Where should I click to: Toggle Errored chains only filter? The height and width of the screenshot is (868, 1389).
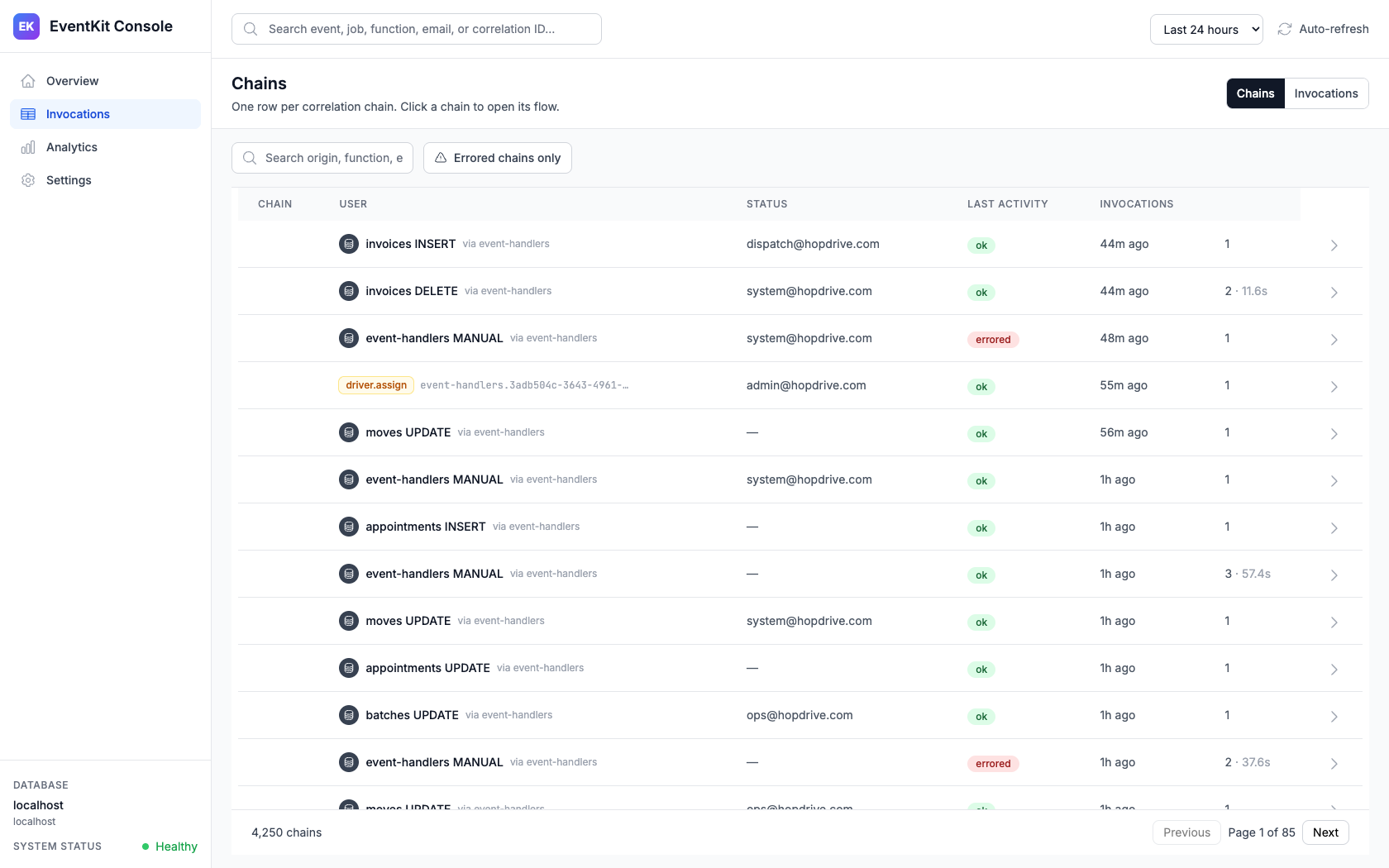click(498, 158)
